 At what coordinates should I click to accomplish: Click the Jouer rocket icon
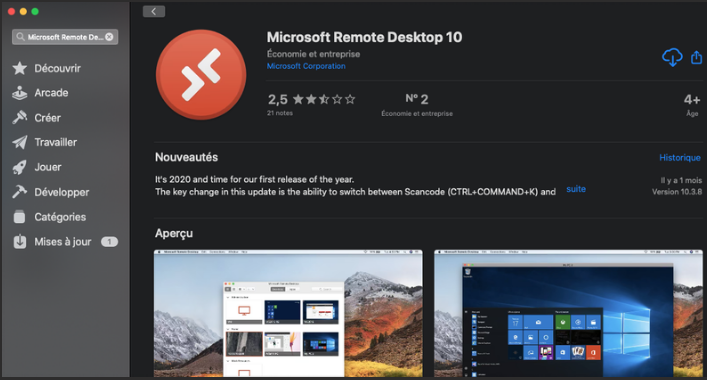(x=19, y=167)
